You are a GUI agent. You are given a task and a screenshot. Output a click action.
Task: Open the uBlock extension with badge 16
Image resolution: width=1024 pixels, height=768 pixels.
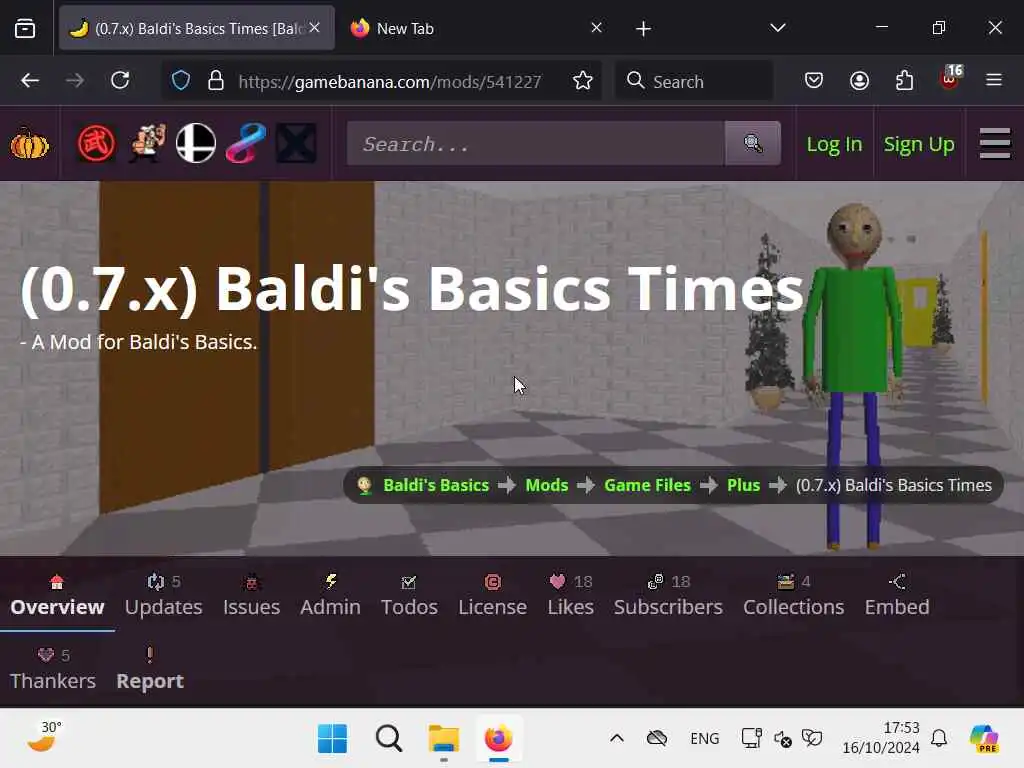[950, 78]
